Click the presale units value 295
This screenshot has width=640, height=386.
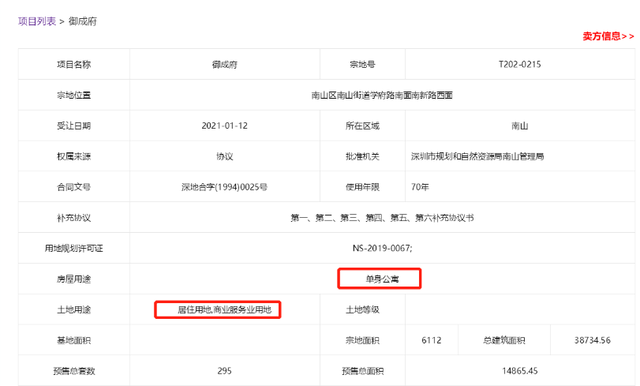(x=224, y=371)
